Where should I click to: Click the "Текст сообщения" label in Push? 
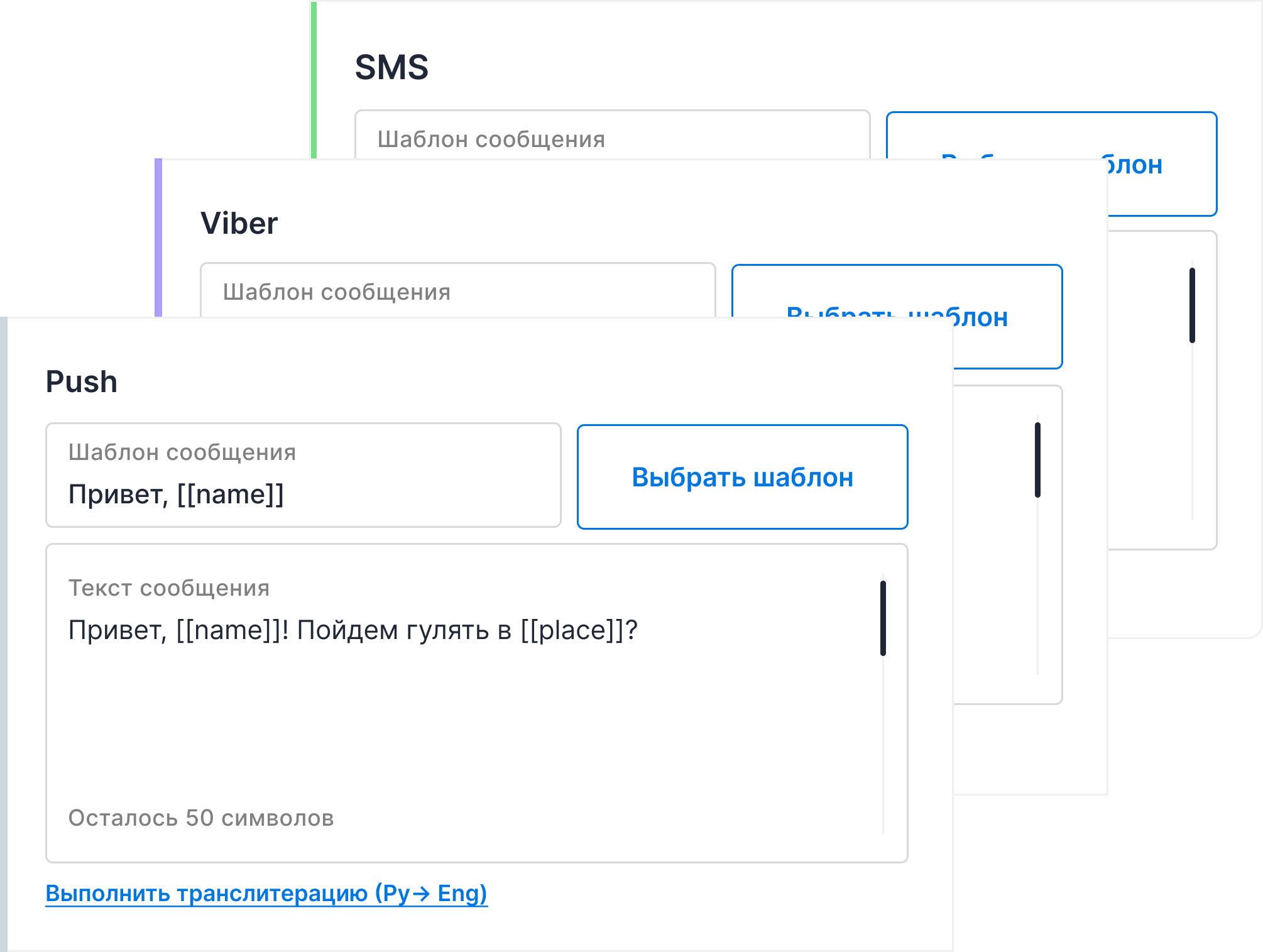click(x=169, y=588)
